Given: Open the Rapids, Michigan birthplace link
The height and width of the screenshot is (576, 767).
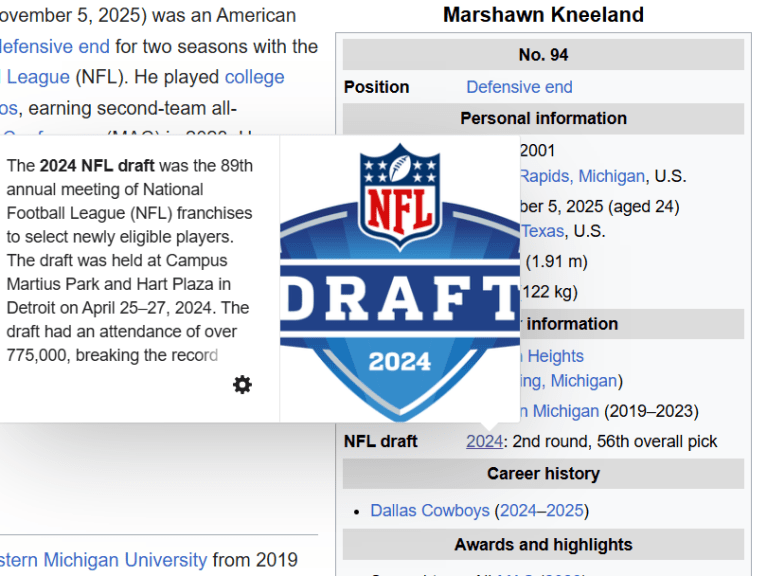Looking at the screenshot, I should [582, 176].
